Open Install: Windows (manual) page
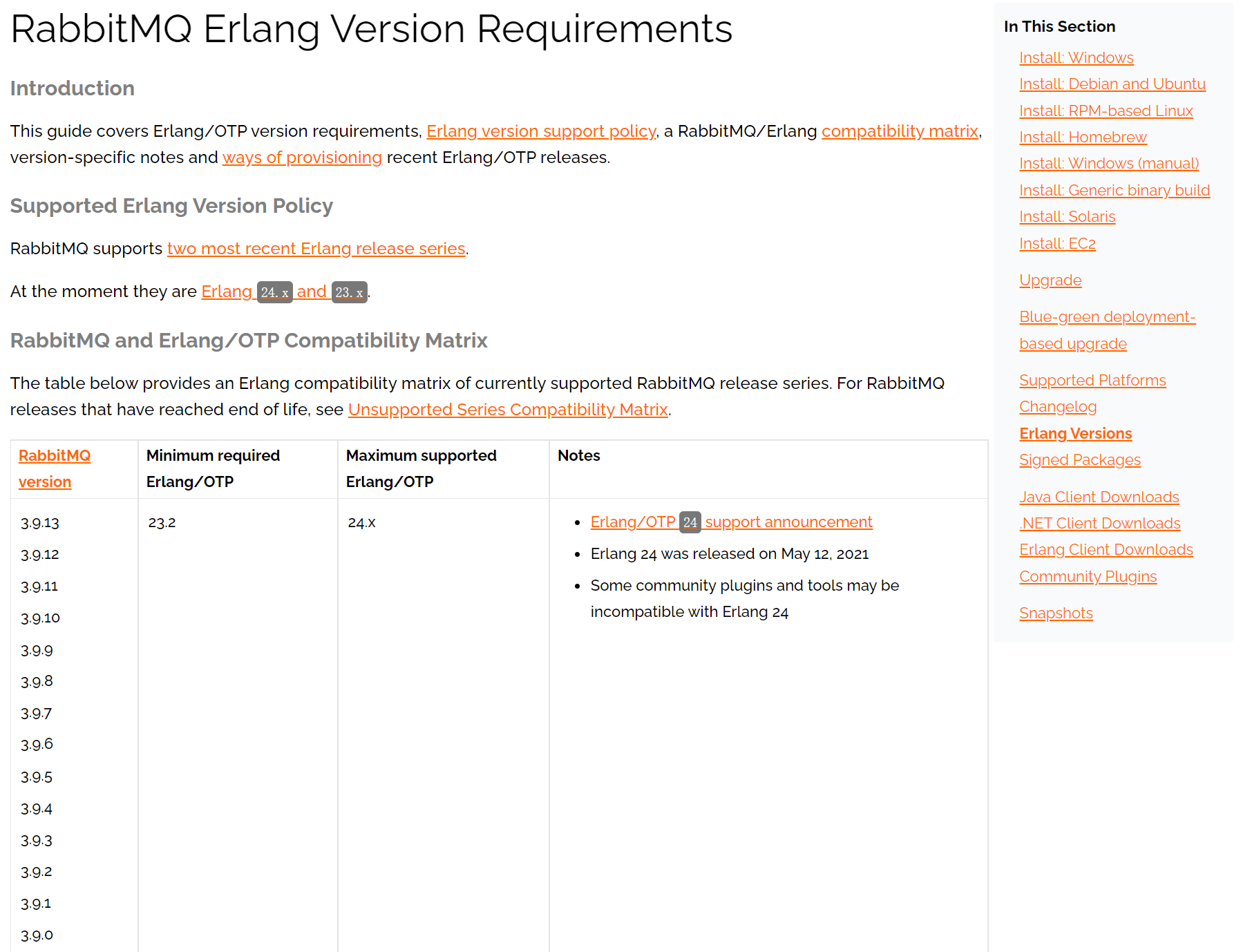The height and width of the screenshot is (952, 1241). click(1109, 164)
